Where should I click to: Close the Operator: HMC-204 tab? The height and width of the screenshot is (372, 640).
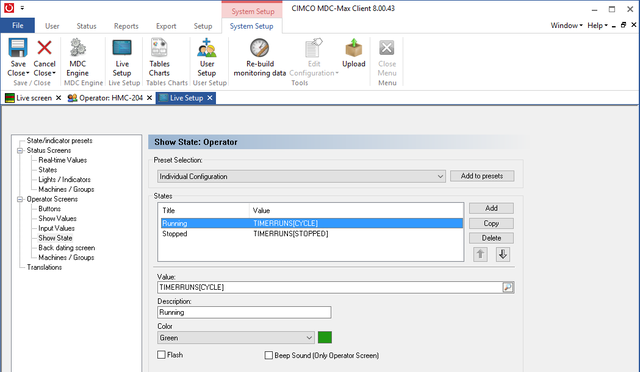(x=149, y=98)
